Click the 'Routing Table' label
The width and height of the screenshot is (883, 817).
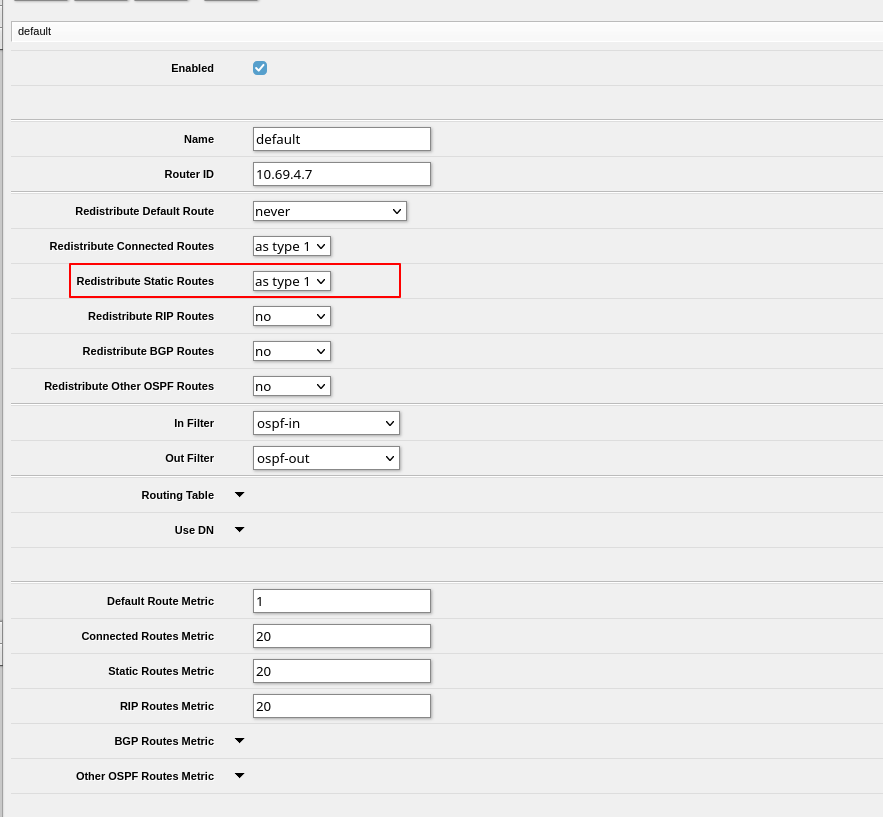coord(177,495)
